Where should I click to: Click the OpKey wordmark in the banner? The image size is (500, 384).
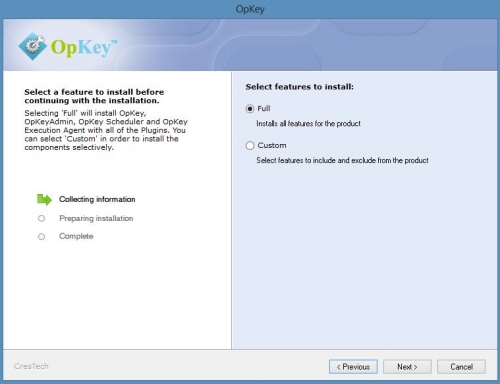[84, 47]
